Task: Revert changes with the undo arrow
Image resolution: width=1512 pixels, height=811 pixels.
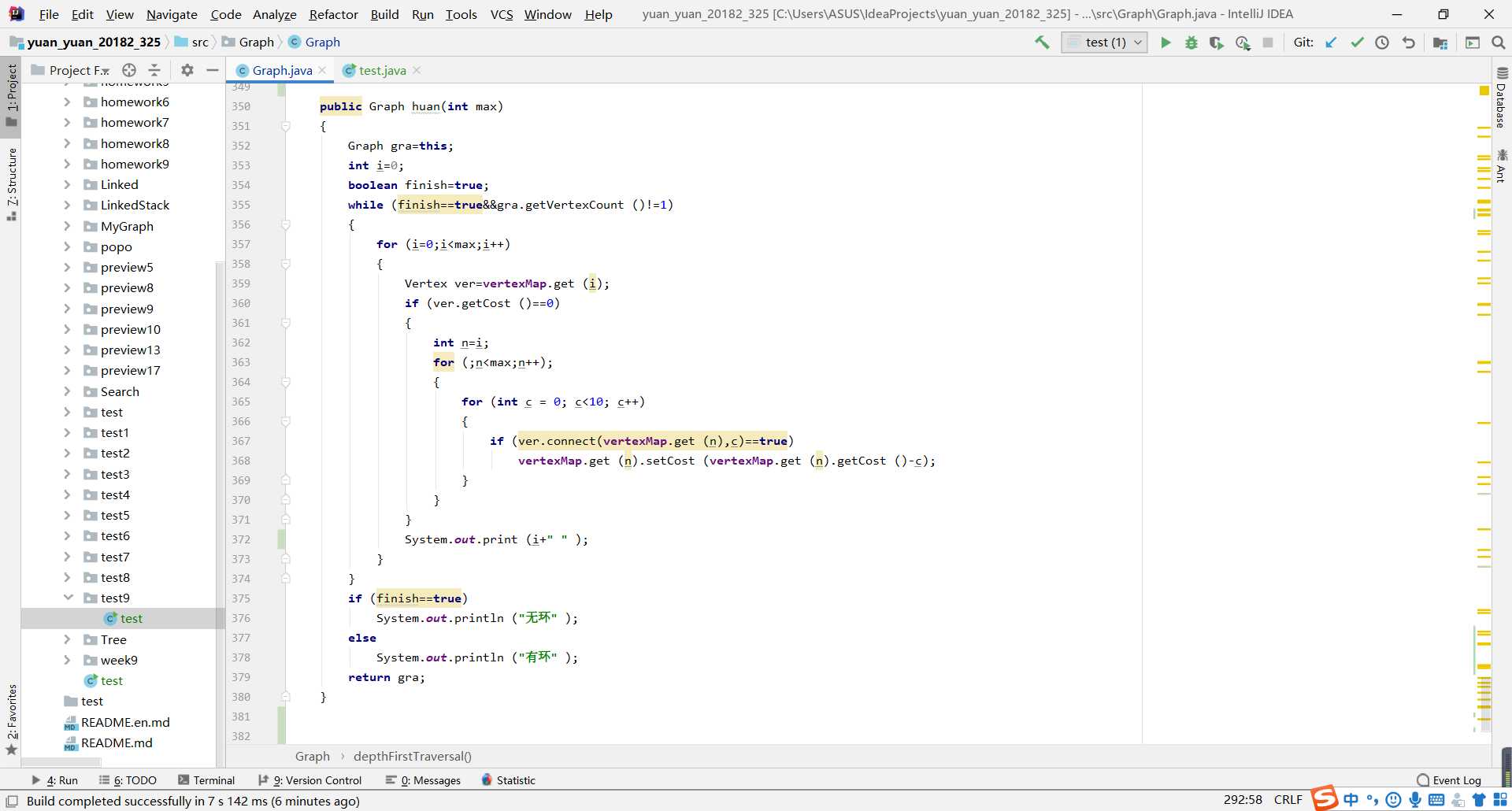Action: pyautogui.click(x=1408, y=43)
